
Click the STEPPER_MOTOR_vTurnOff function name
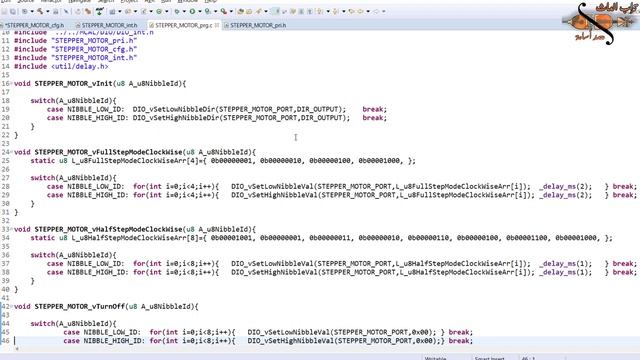tap(80, 307)
